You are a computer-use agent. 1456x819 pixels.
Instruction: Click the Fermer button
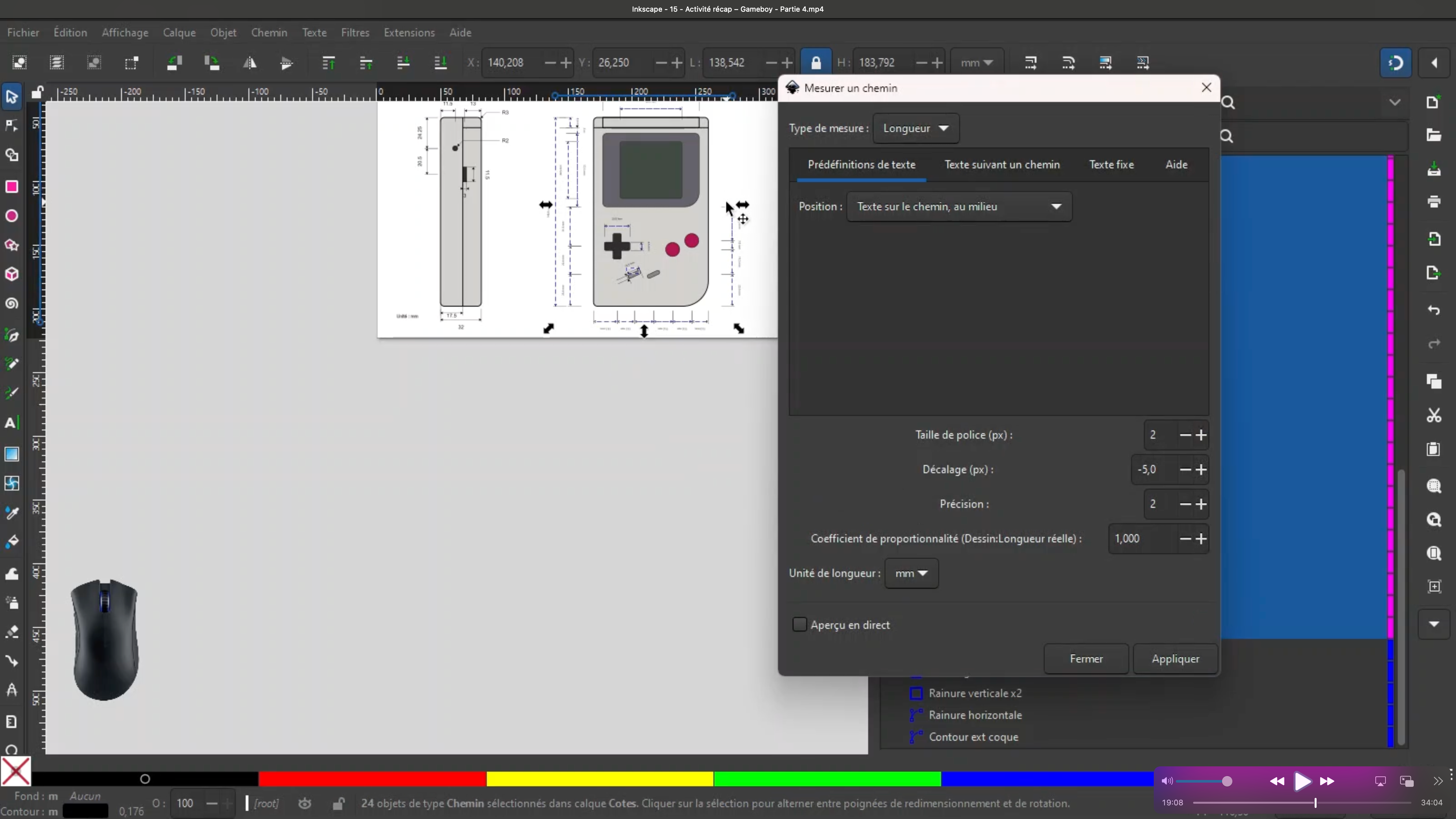point(1086,659)
